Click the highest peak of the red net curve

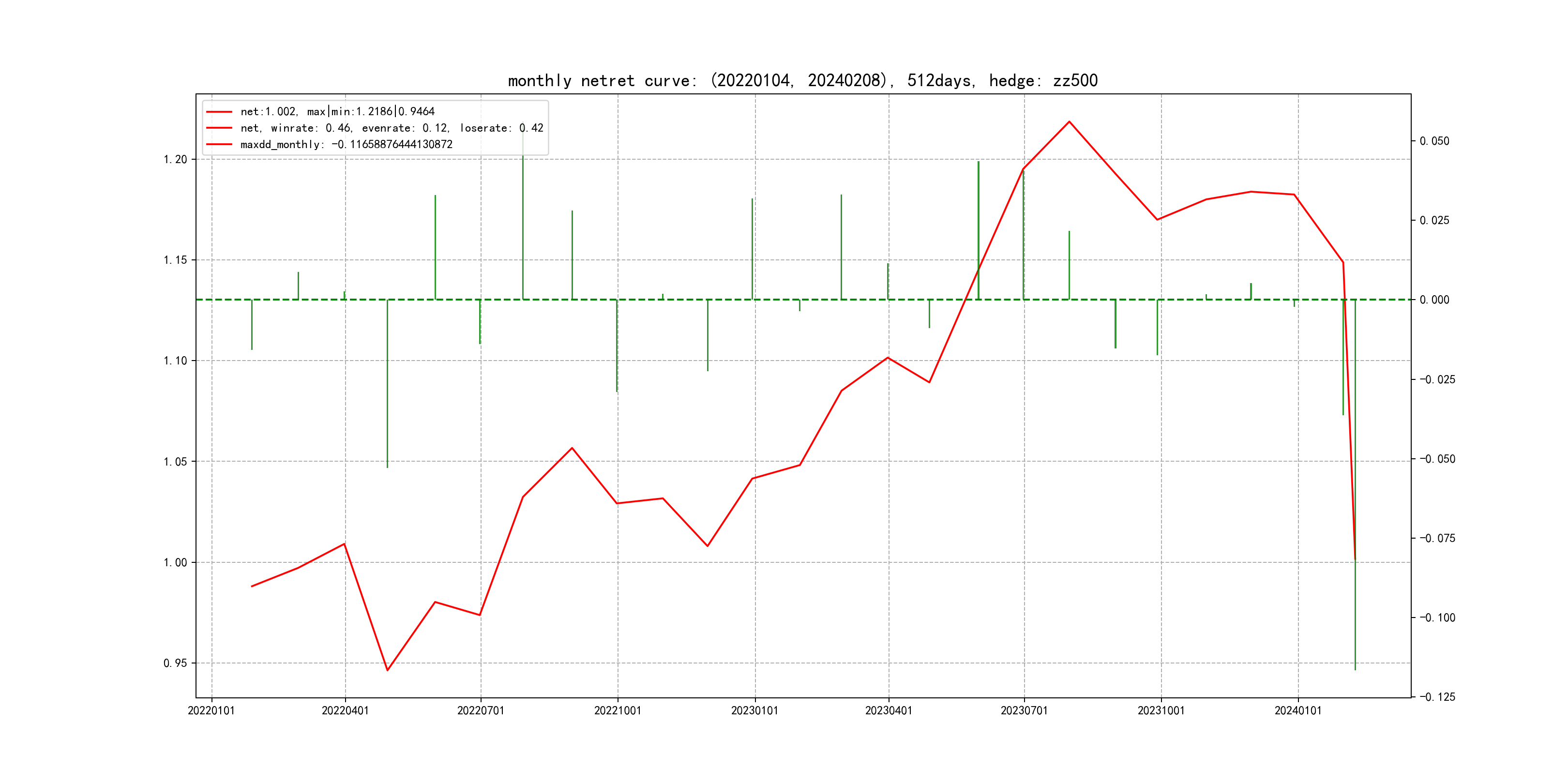pyautogui.click(x=1069, y=122)
